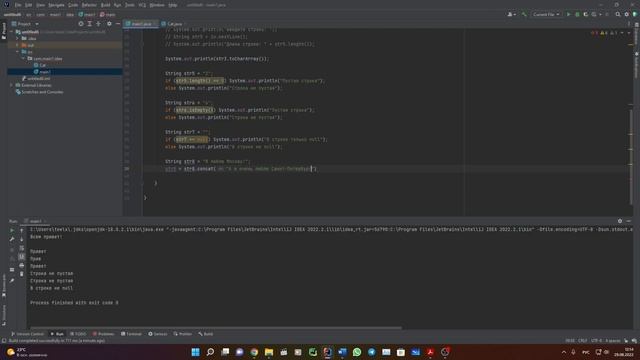Open the Window menu
The width and height of the screenshot is (640, 360).
[157, 5]
